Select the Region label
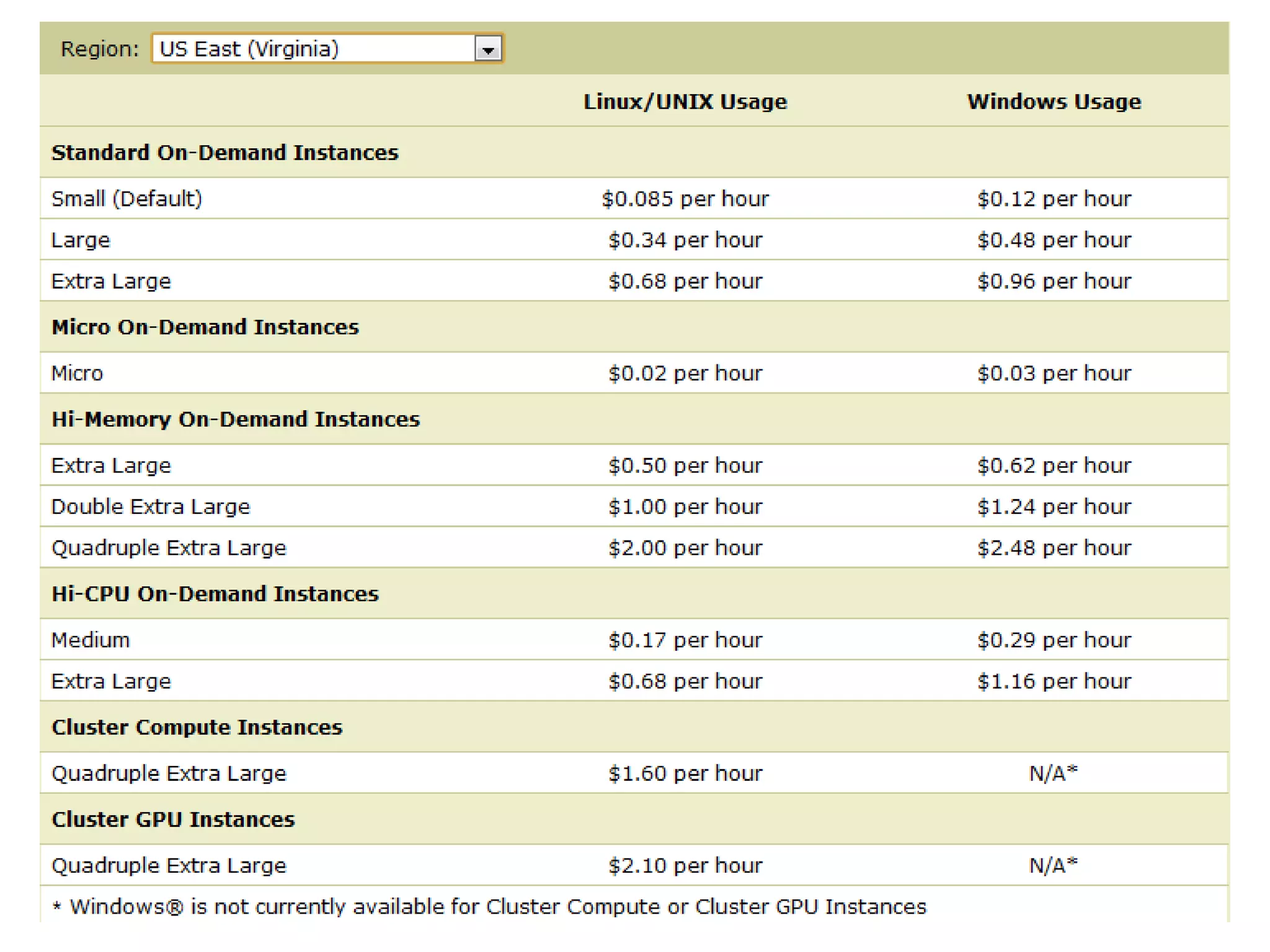 tap(100, 49)
